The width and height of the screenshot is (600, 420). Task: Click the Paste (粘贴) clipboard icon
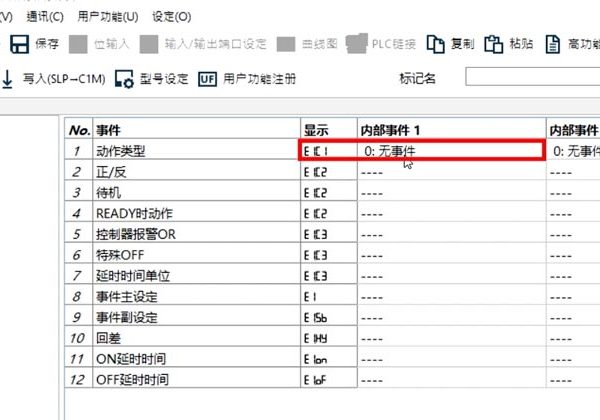(x=493, y=44)
